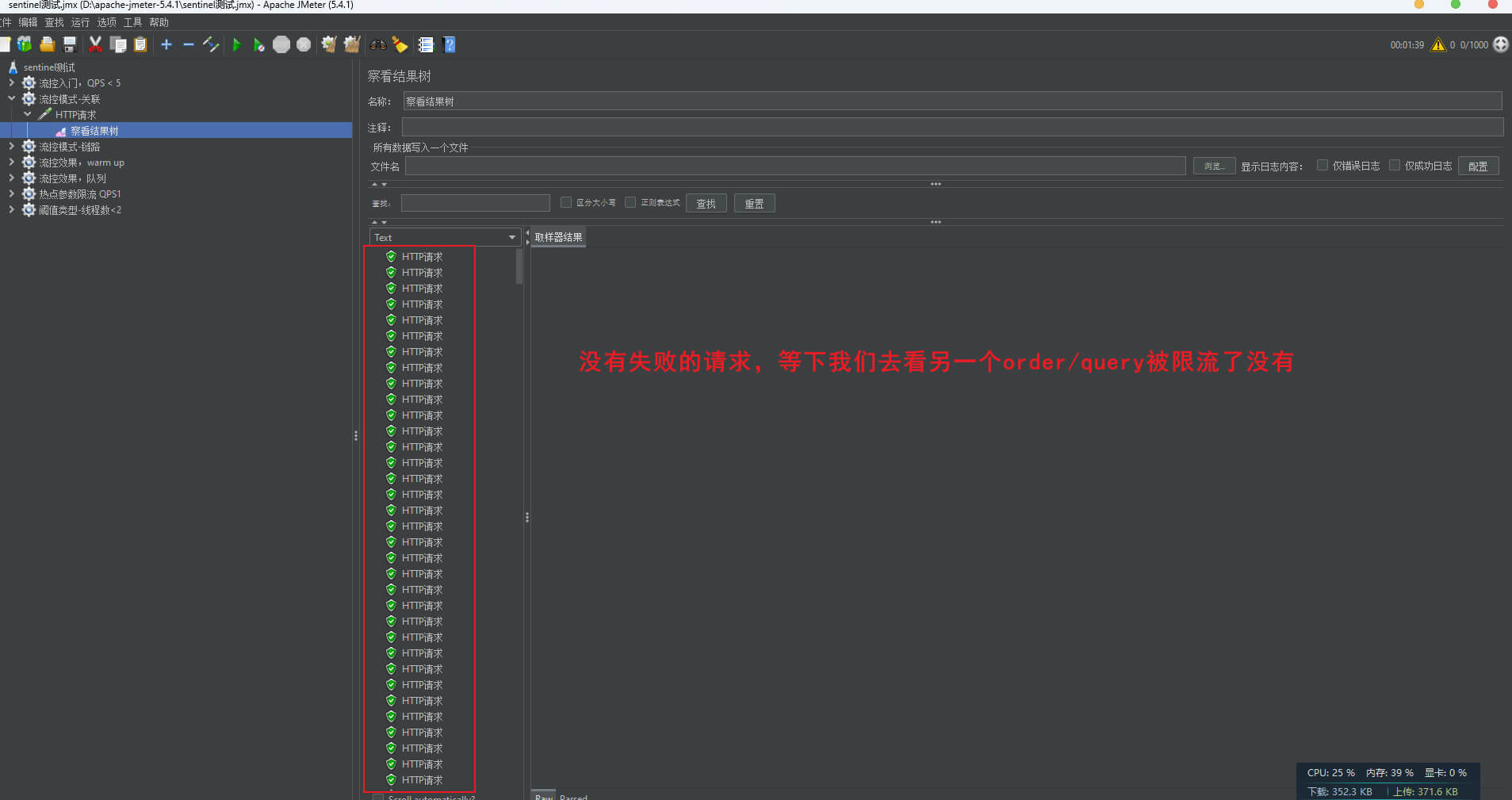
Task: Click the 内存: 39 % monitor readout
Action: point(1389,772)
